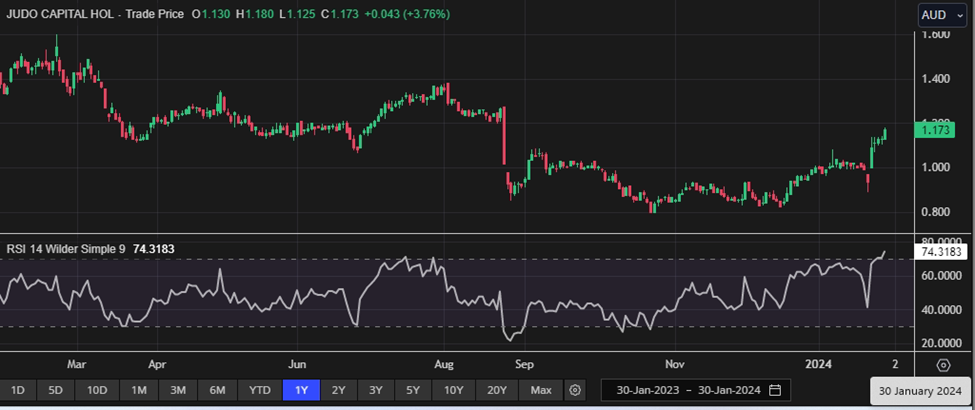975x410 pixels.
Task: Click the 20.0000 RSI axis value
Action: click(941, 343)
